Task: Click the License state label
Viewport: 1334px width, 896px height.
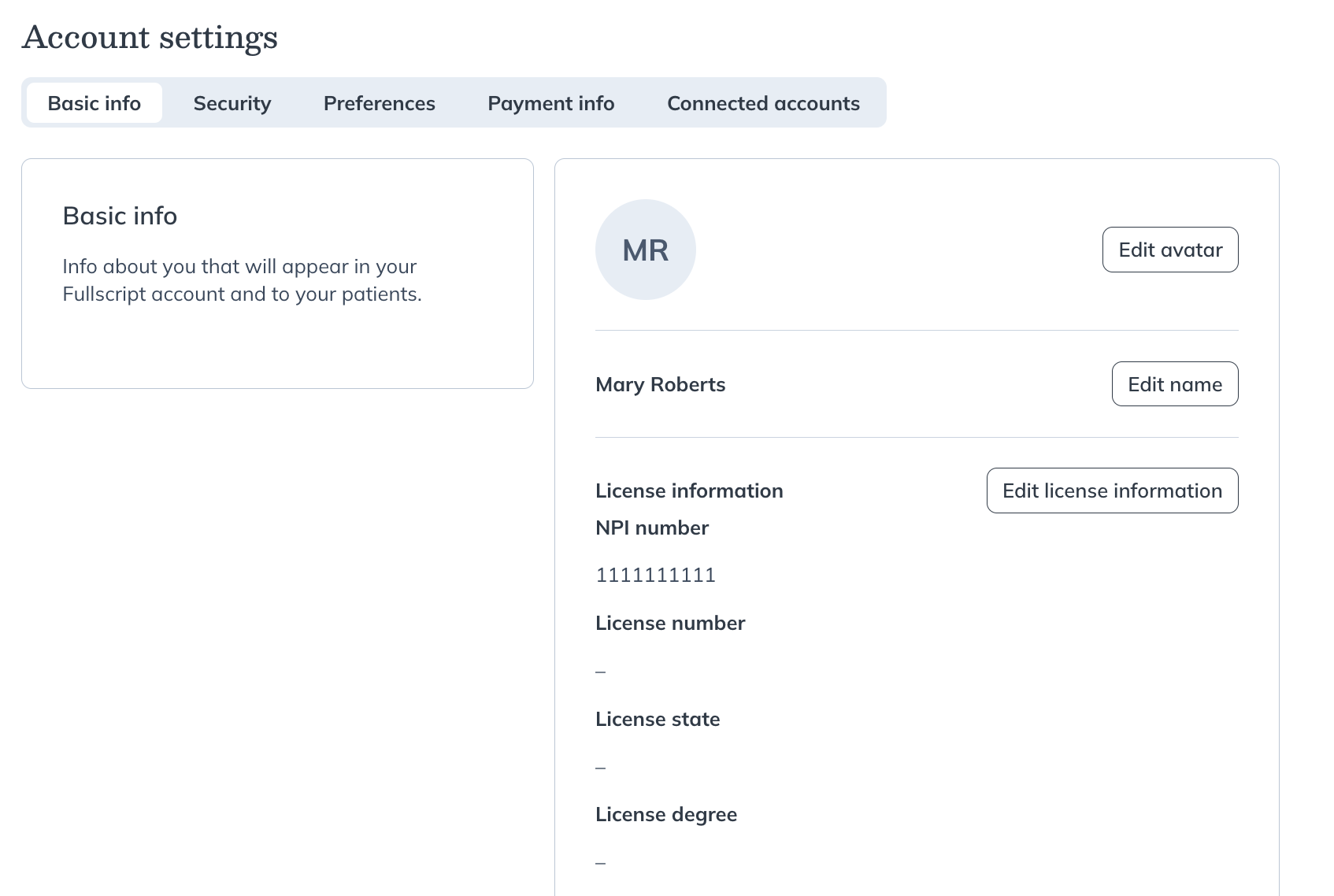Action: click(x=658, y=719)
